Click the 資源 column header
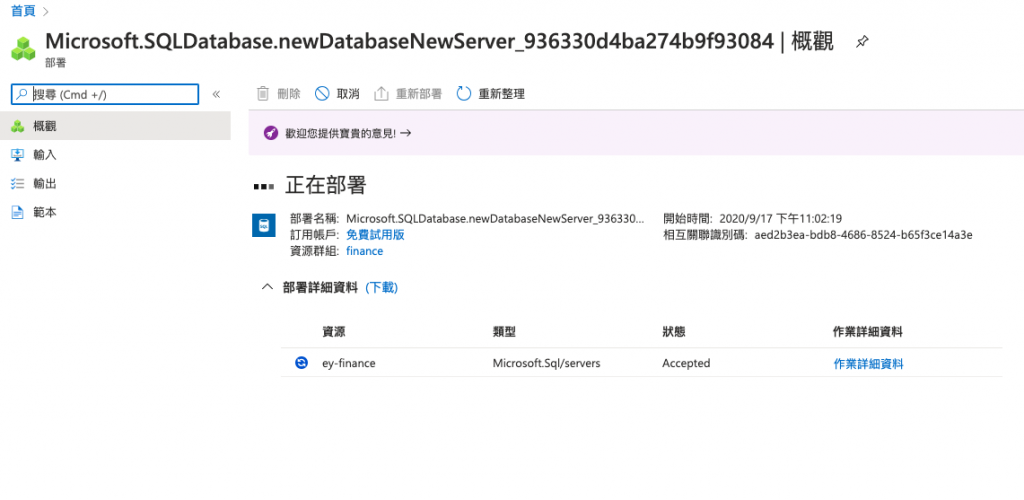Viewport: 1024px width, 500px height. [334, 332]
